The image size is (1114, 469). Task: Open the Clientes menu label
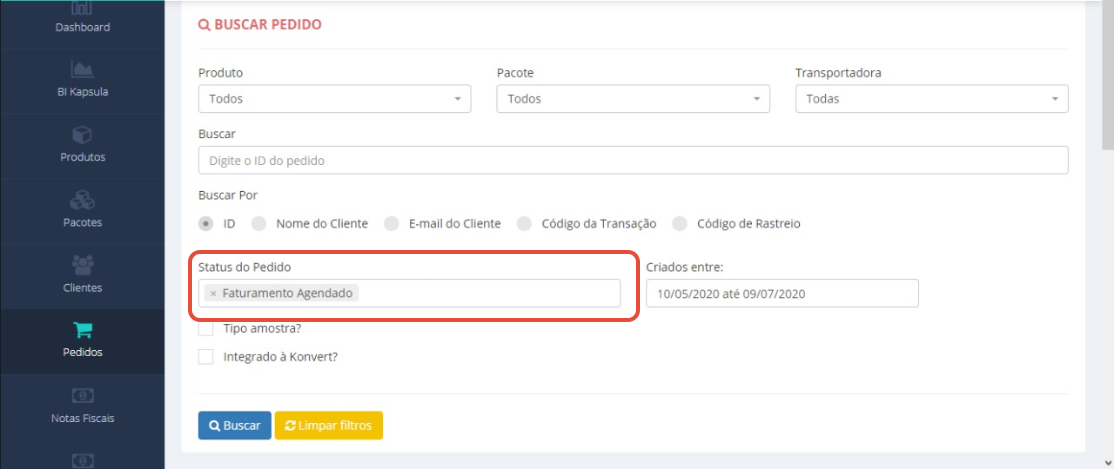(82, 288)
